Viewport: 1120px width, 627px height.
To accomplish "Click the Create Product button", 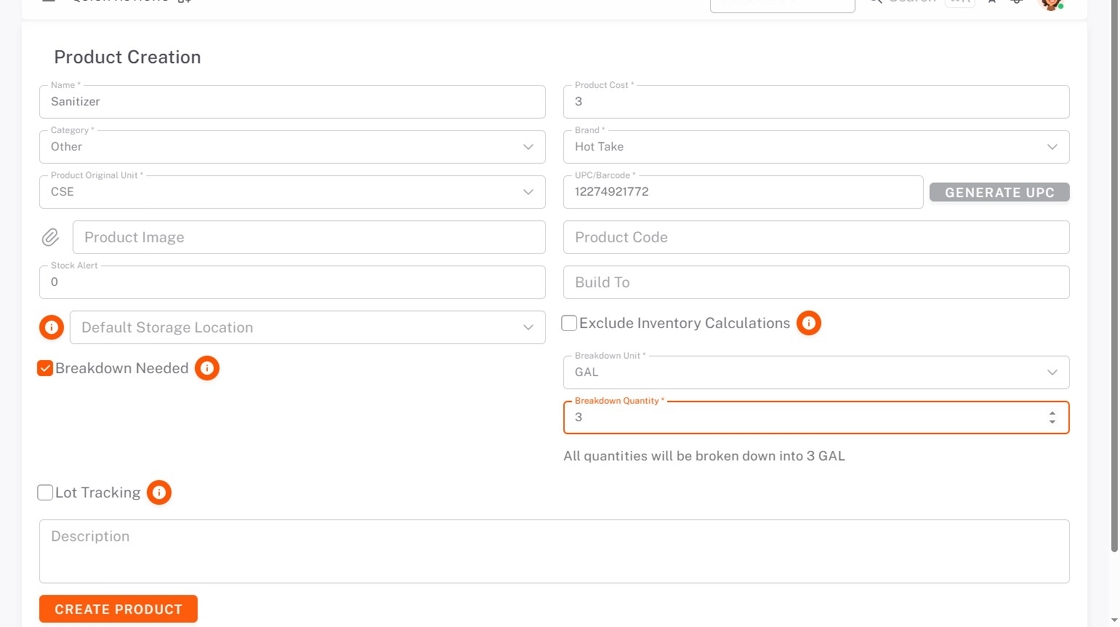I will click(118, 609).
